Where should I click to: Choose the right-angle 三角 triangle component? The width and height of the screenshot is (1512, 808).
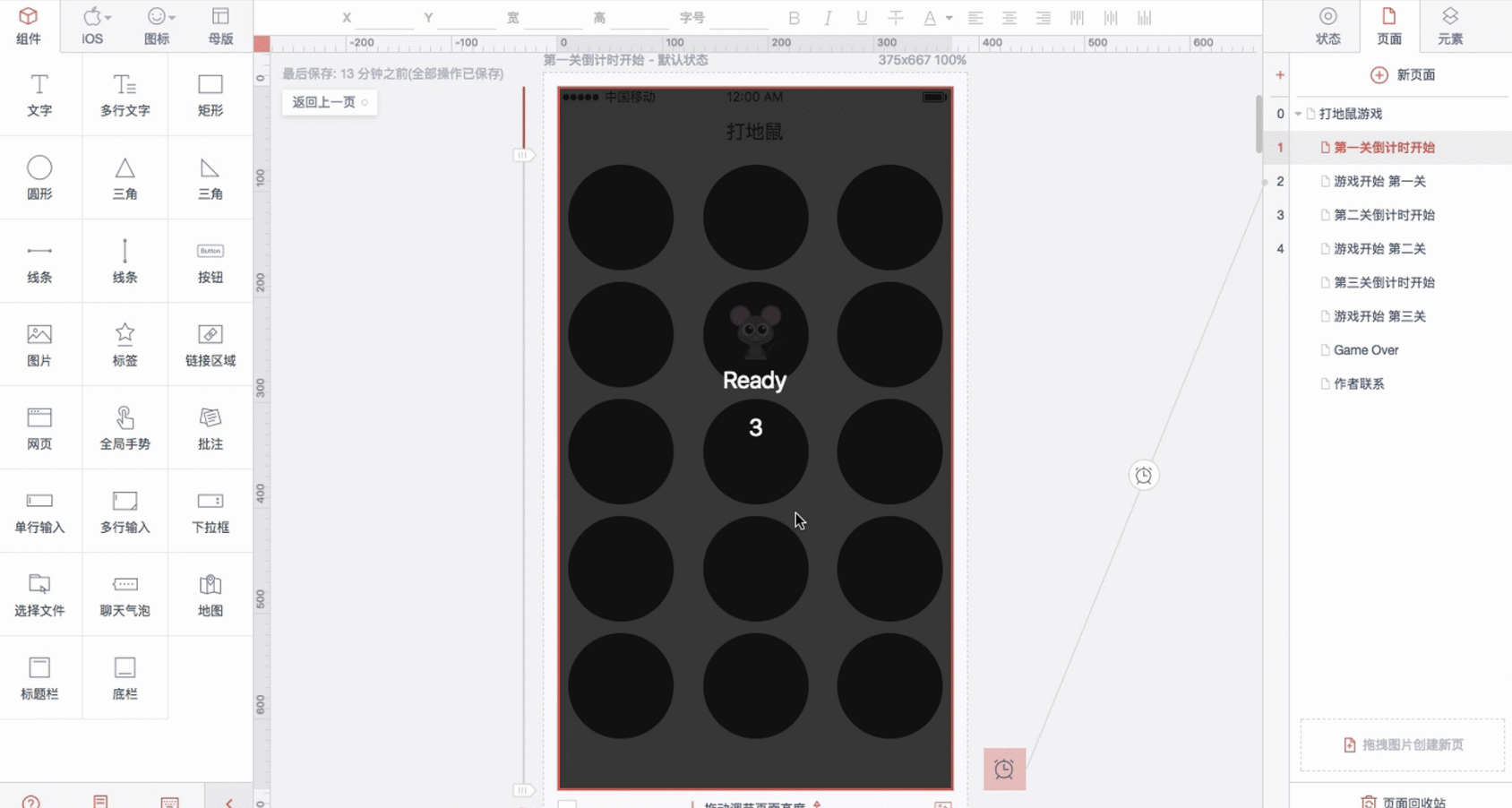[x=210, y=178]
